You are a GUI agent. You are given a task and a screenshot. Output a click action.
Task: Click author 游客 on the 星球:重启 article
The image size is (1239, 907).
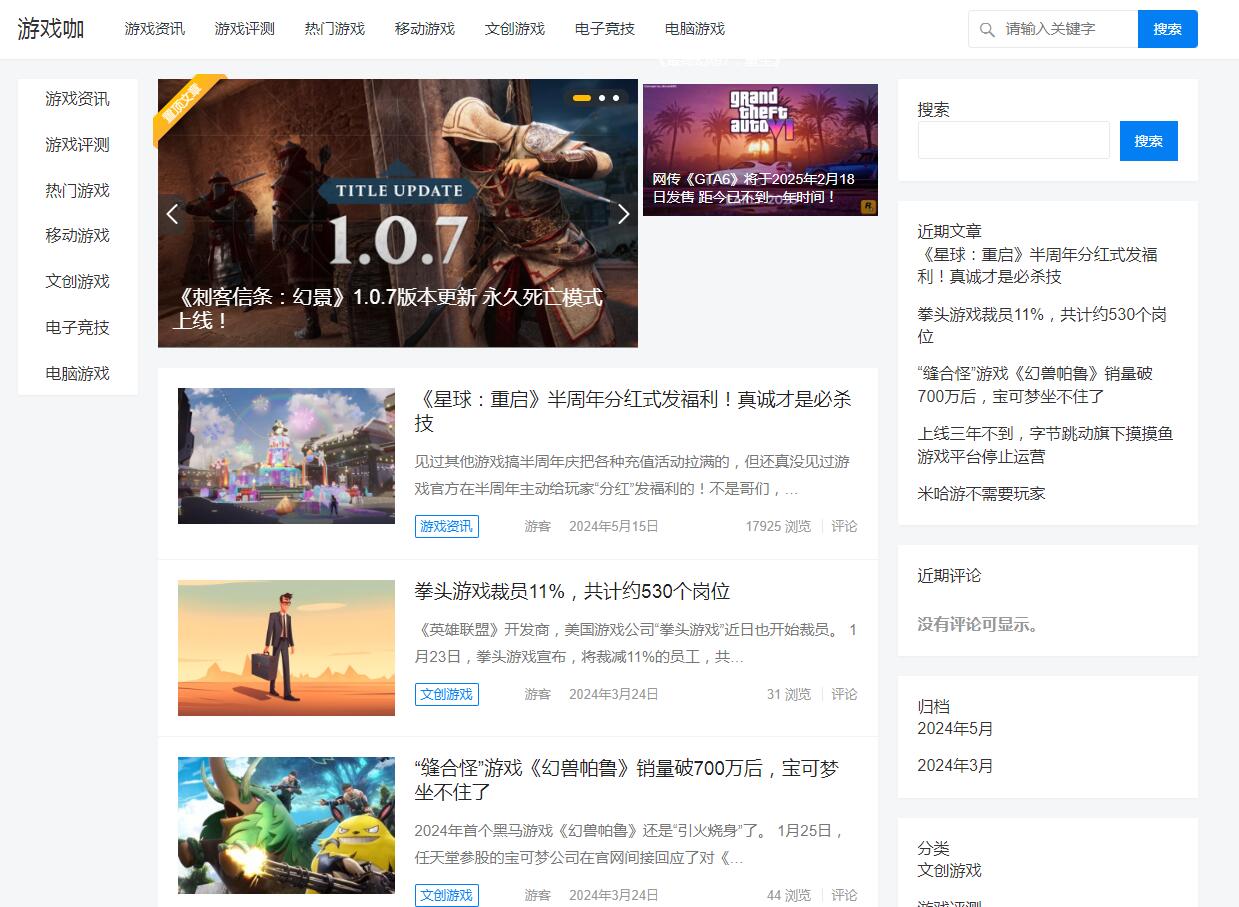click(538, 526)
